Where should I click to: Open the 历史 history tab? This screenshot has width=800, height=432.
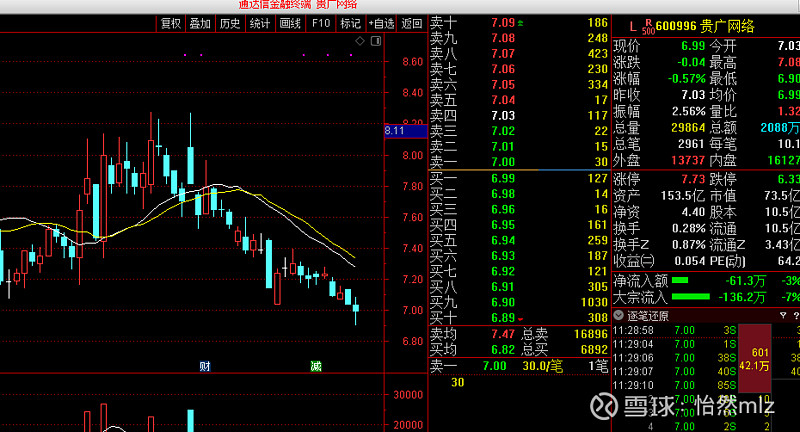click(x=230, y=23)
